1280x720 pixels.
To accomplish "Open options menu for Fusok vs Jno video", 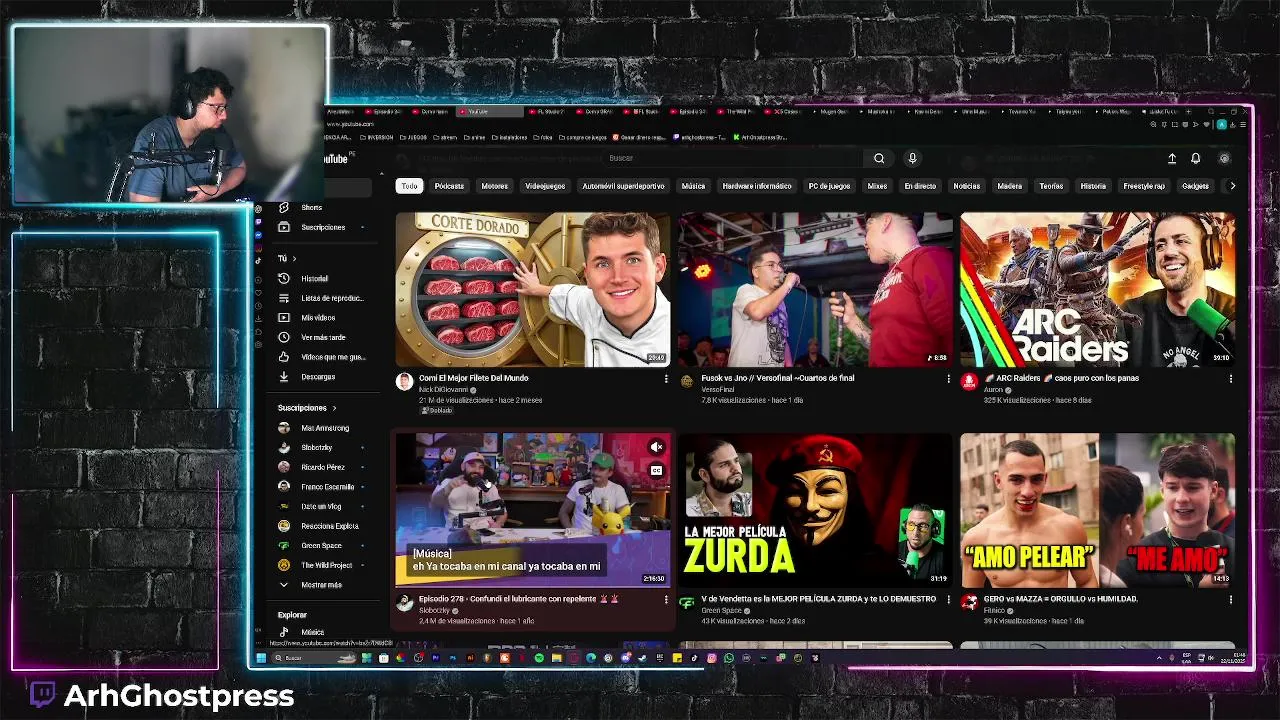I will click(x=948, y=379).
